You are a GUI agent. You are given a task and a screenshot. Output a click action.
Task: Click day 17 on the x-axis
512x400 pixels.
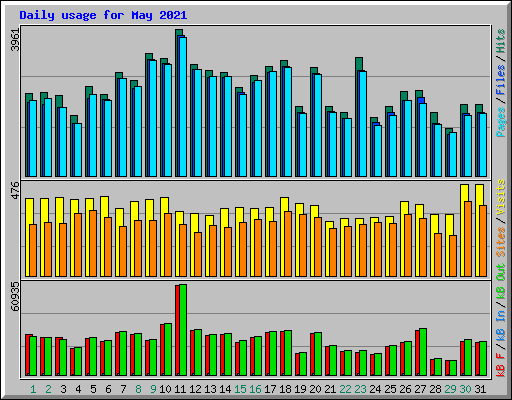pyautogui.click(x=270, y=389)
